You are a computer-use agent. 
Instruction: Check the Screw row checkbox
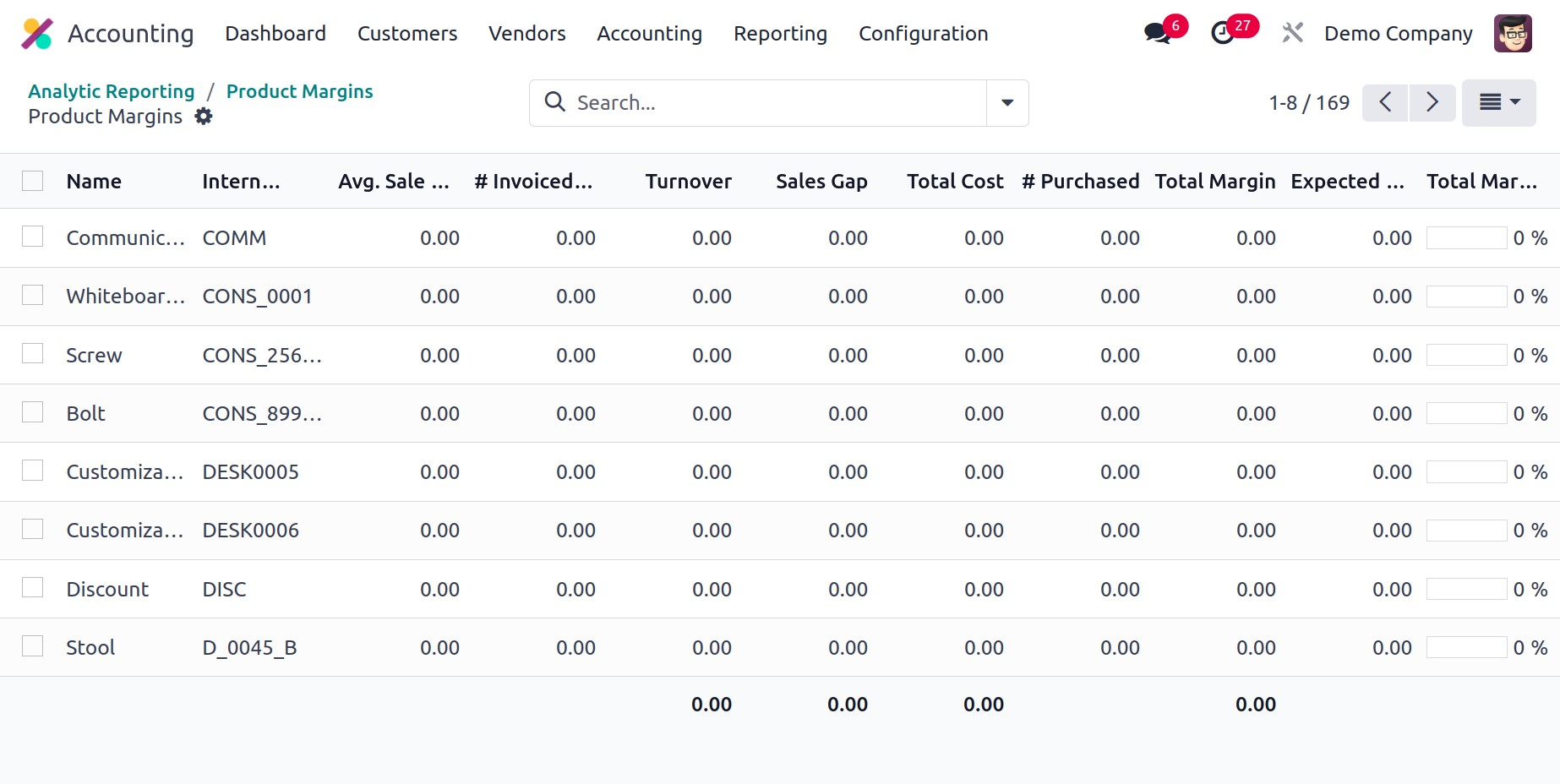click(x=33, y=354)
